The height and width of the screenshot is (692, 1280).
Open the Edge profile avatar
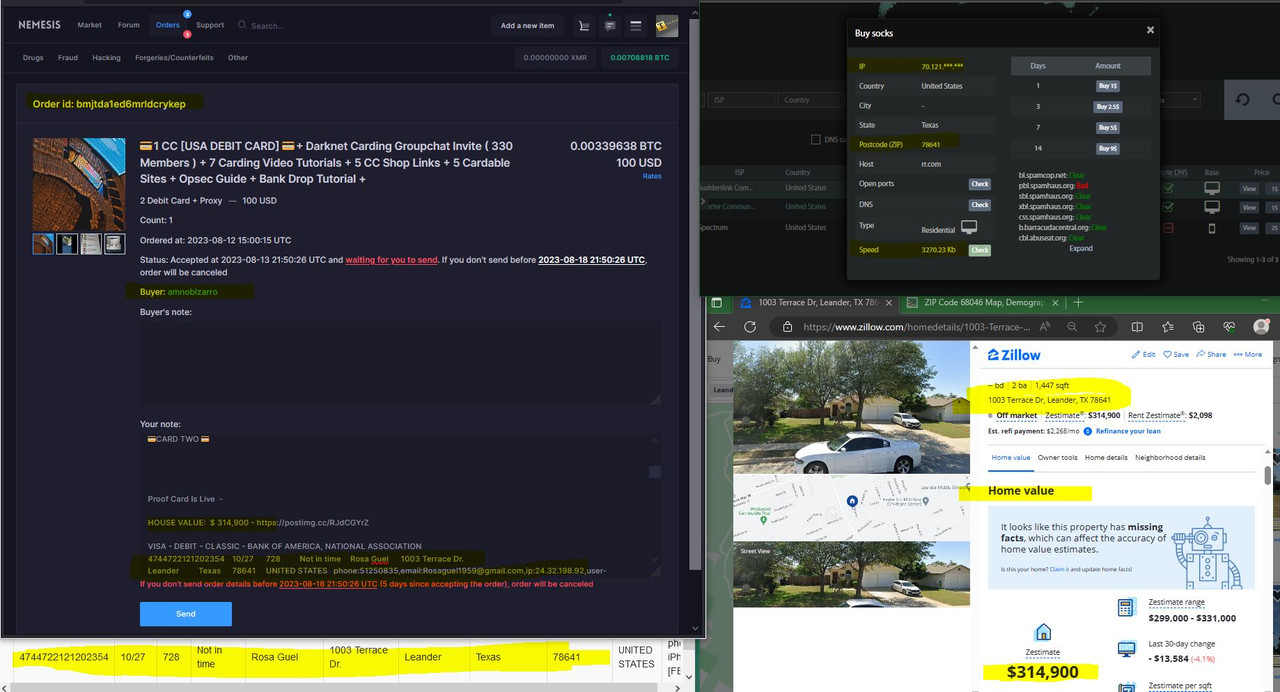(1262, 327)
